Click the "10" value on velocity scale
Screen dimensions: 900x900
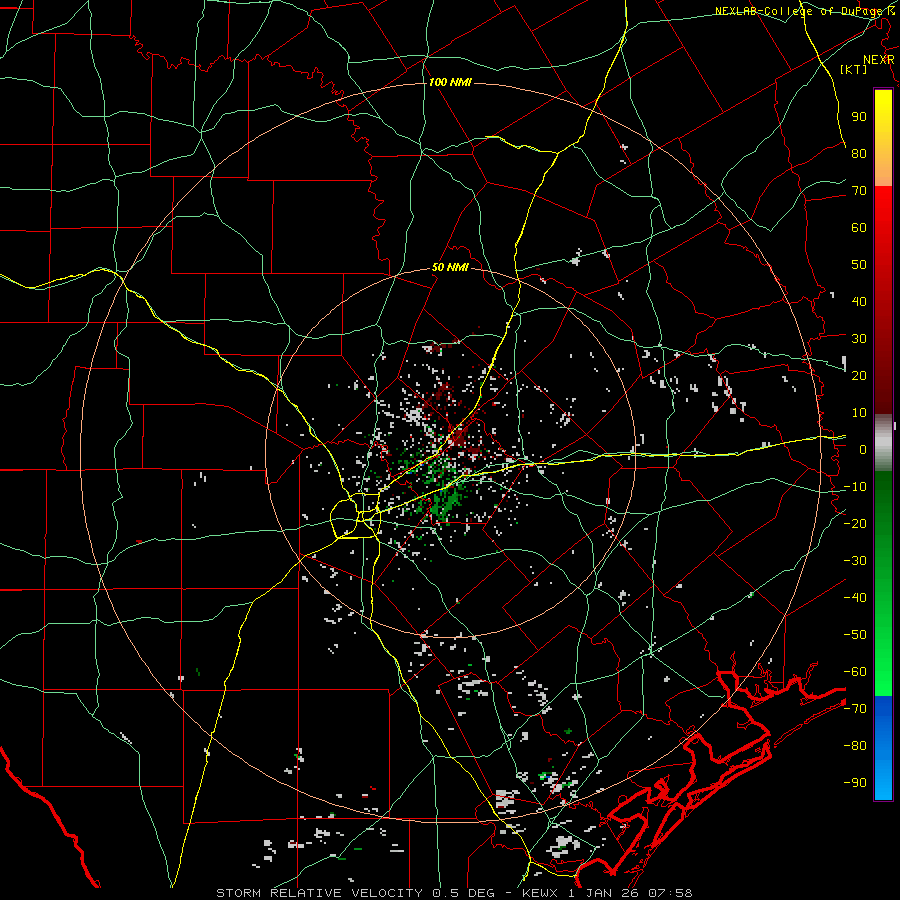tap(859, 413)
